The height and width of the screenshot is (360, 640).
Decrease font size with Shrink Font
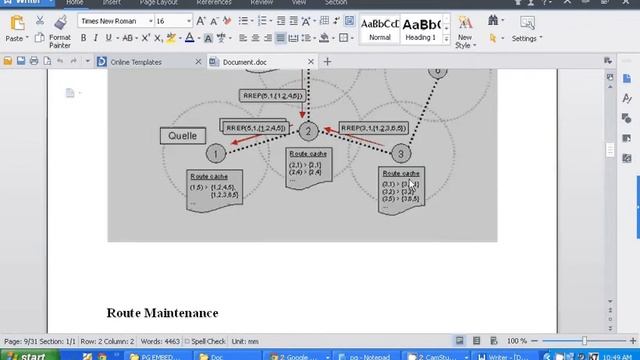214,21
